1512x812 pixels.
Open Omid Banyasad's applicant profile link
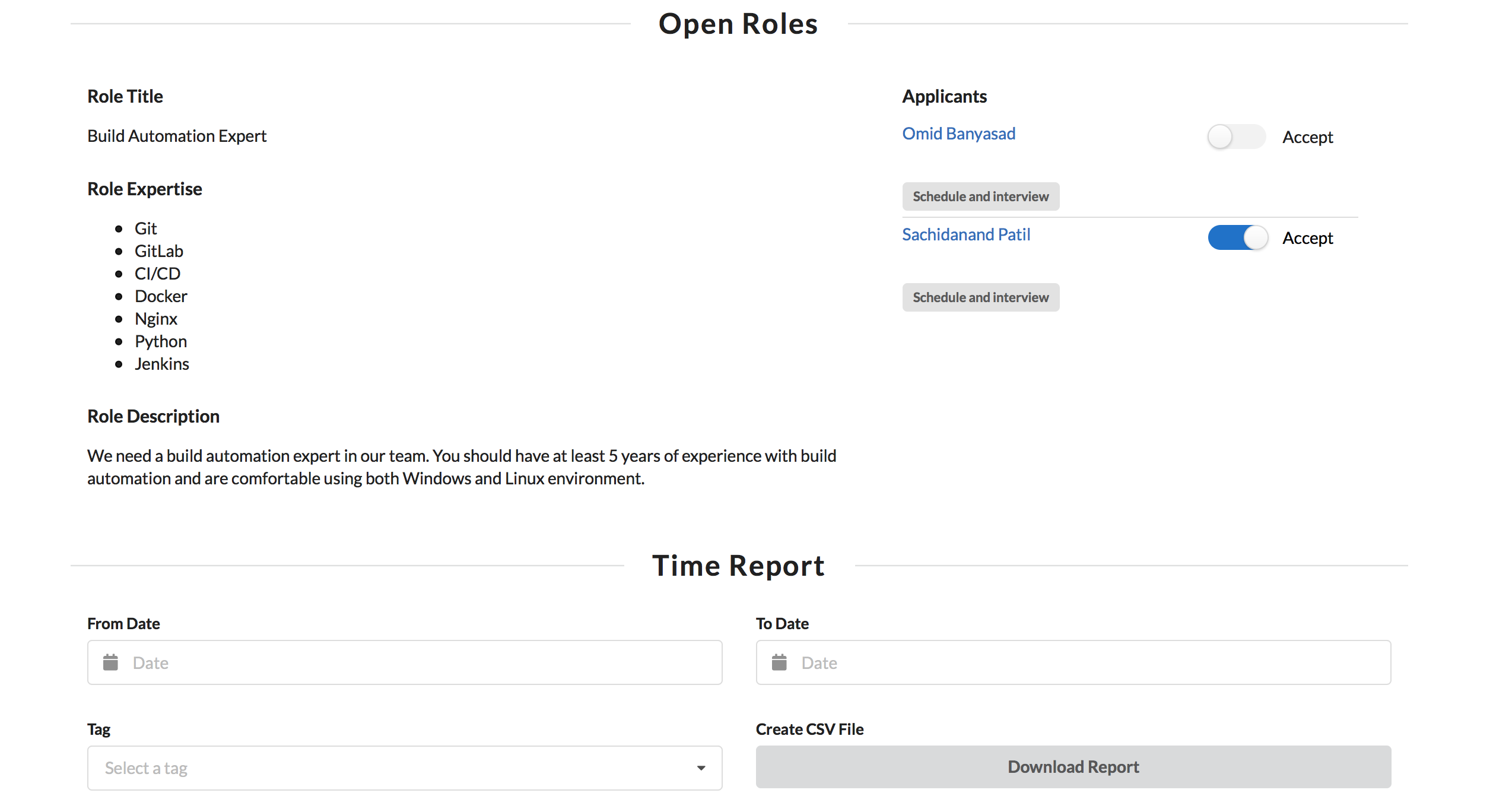tap(958, 134)
